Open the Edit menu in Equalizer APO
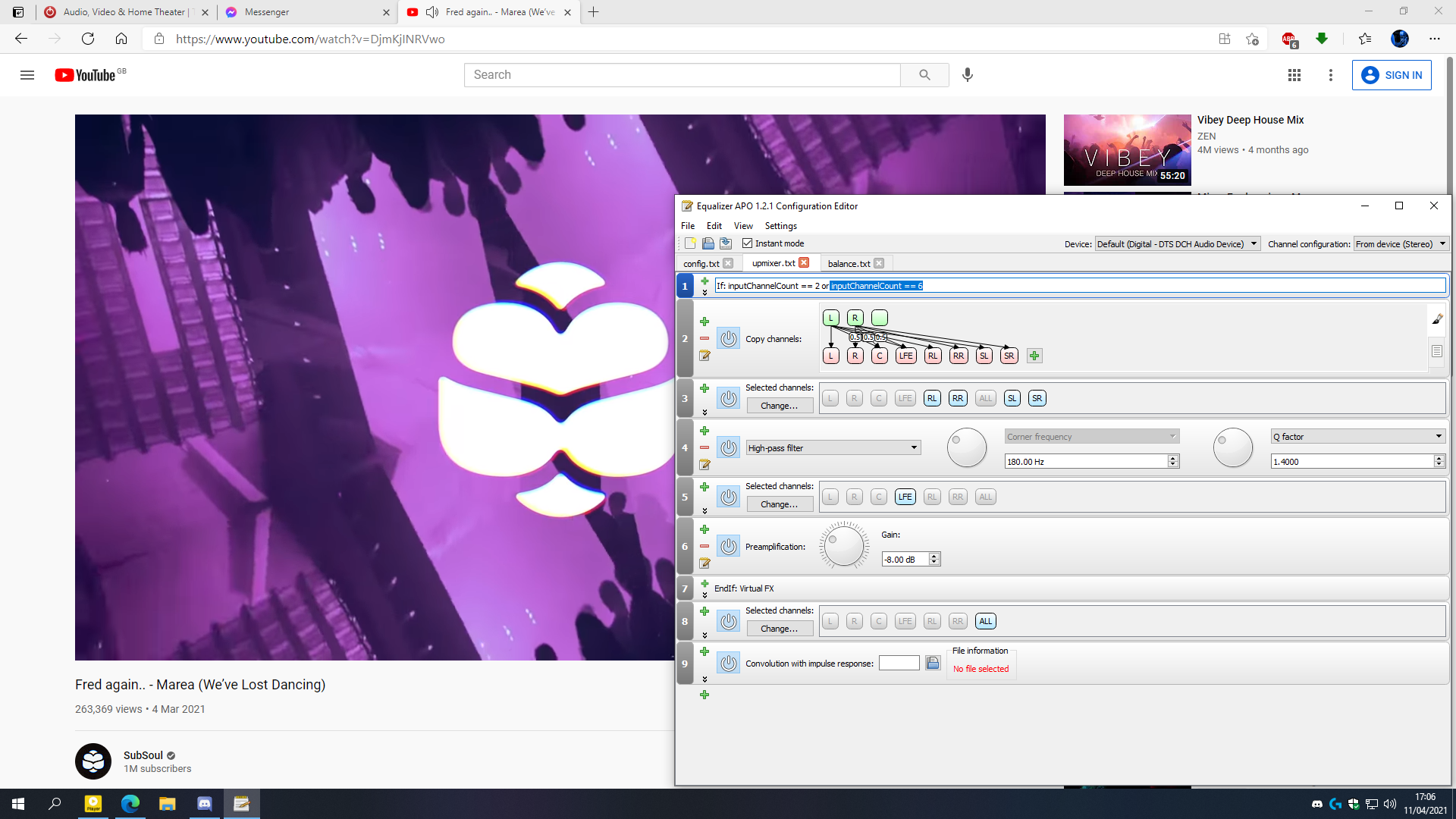 (x=714, y=226)
